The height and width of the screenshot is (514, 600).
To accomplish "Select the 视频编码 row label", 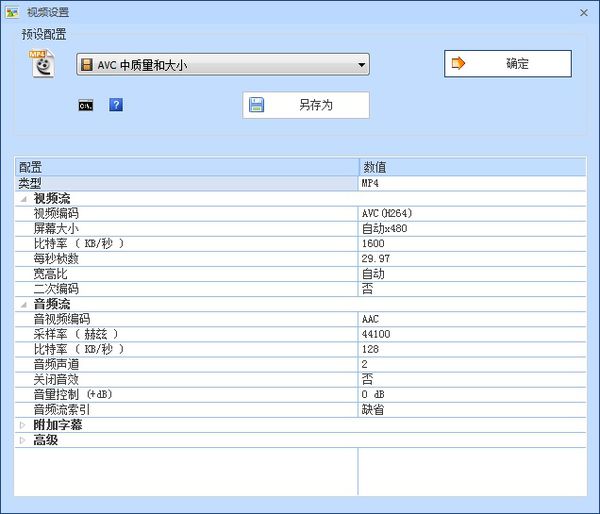I will point(56,214).
